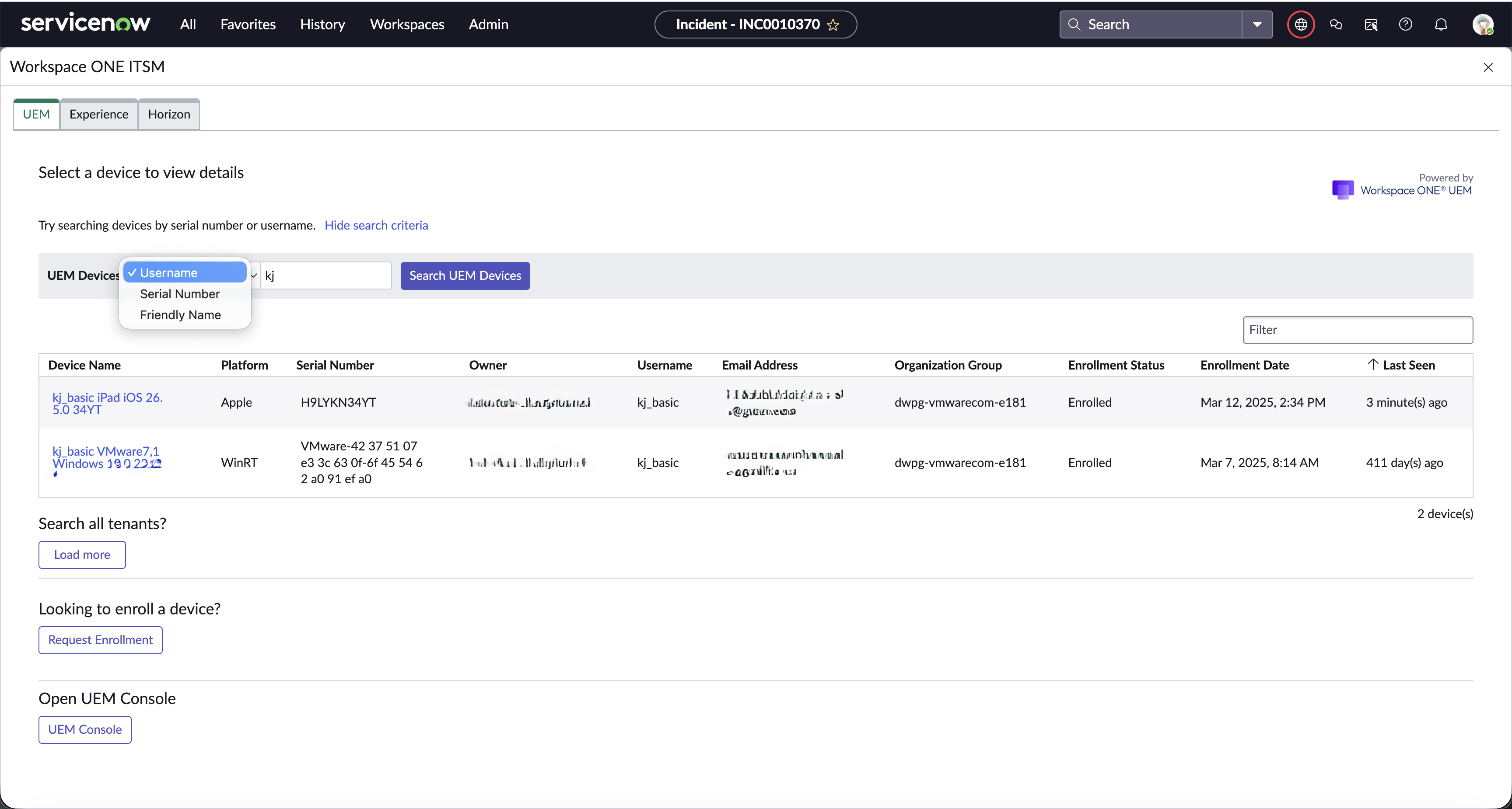Click the WinRT platform cell
Viewport: 1512px width, 809px height.
pos(239,462)
